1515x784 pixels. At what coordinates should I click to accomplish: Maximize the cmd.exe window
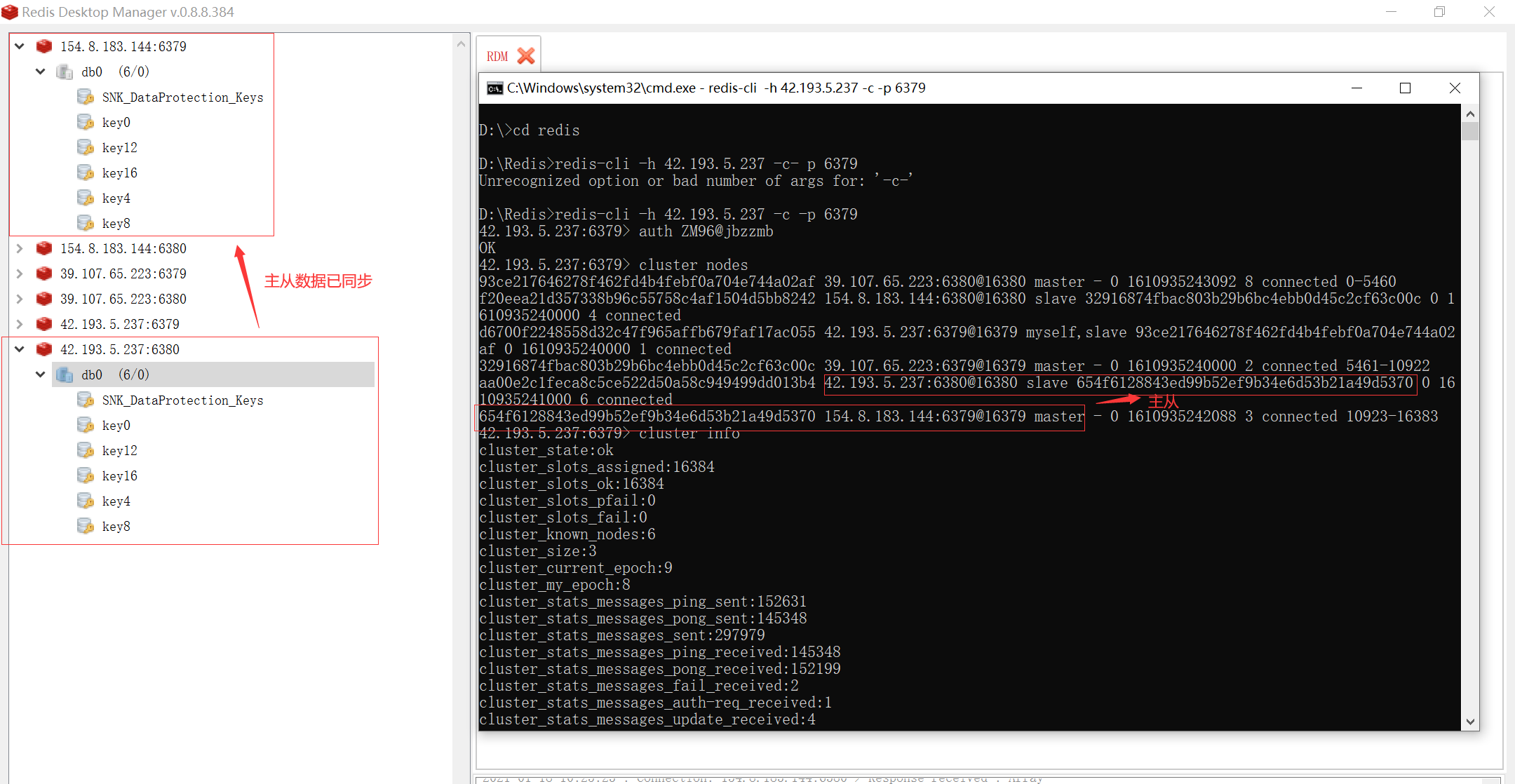click(x=1405, y=88)
